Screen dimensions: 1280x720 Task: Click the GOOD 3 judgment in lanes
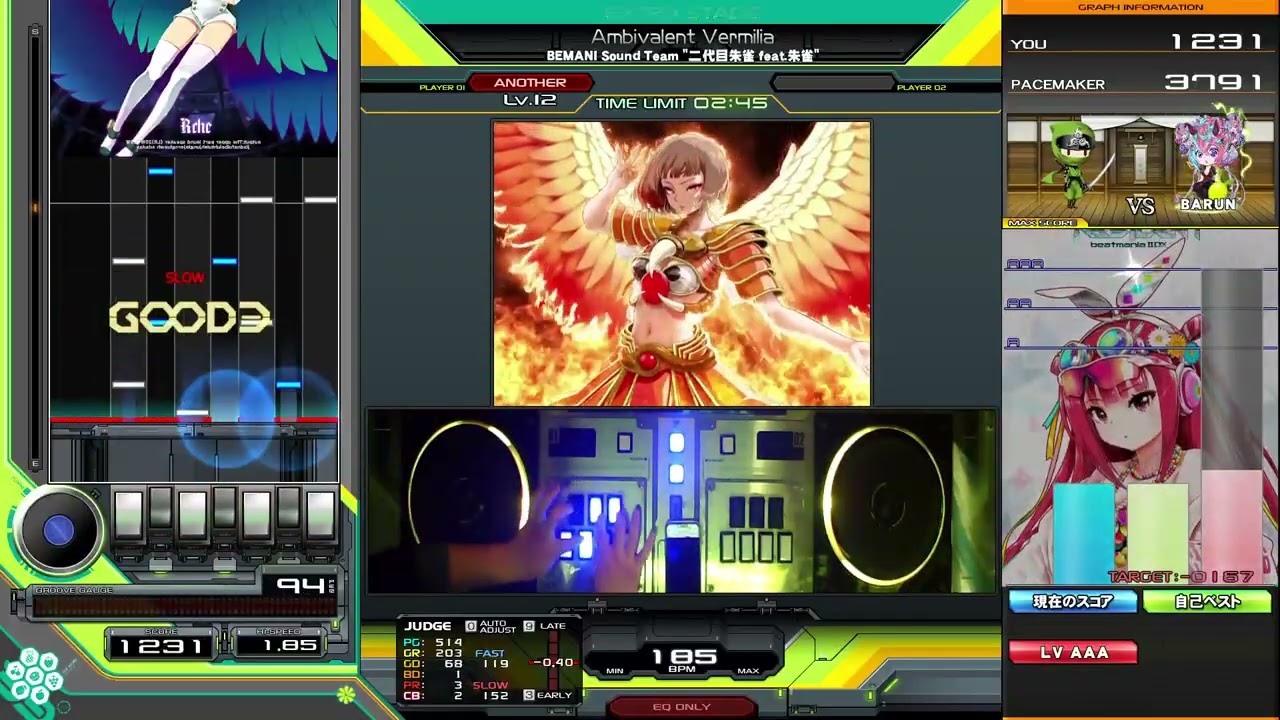(x=190, y=318)
